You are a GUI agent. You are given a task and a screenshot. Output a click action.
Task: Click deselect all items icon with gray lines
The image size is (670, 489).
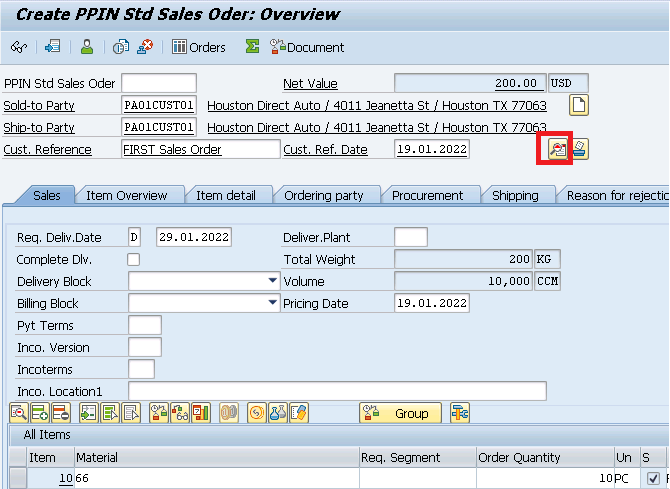131,413
